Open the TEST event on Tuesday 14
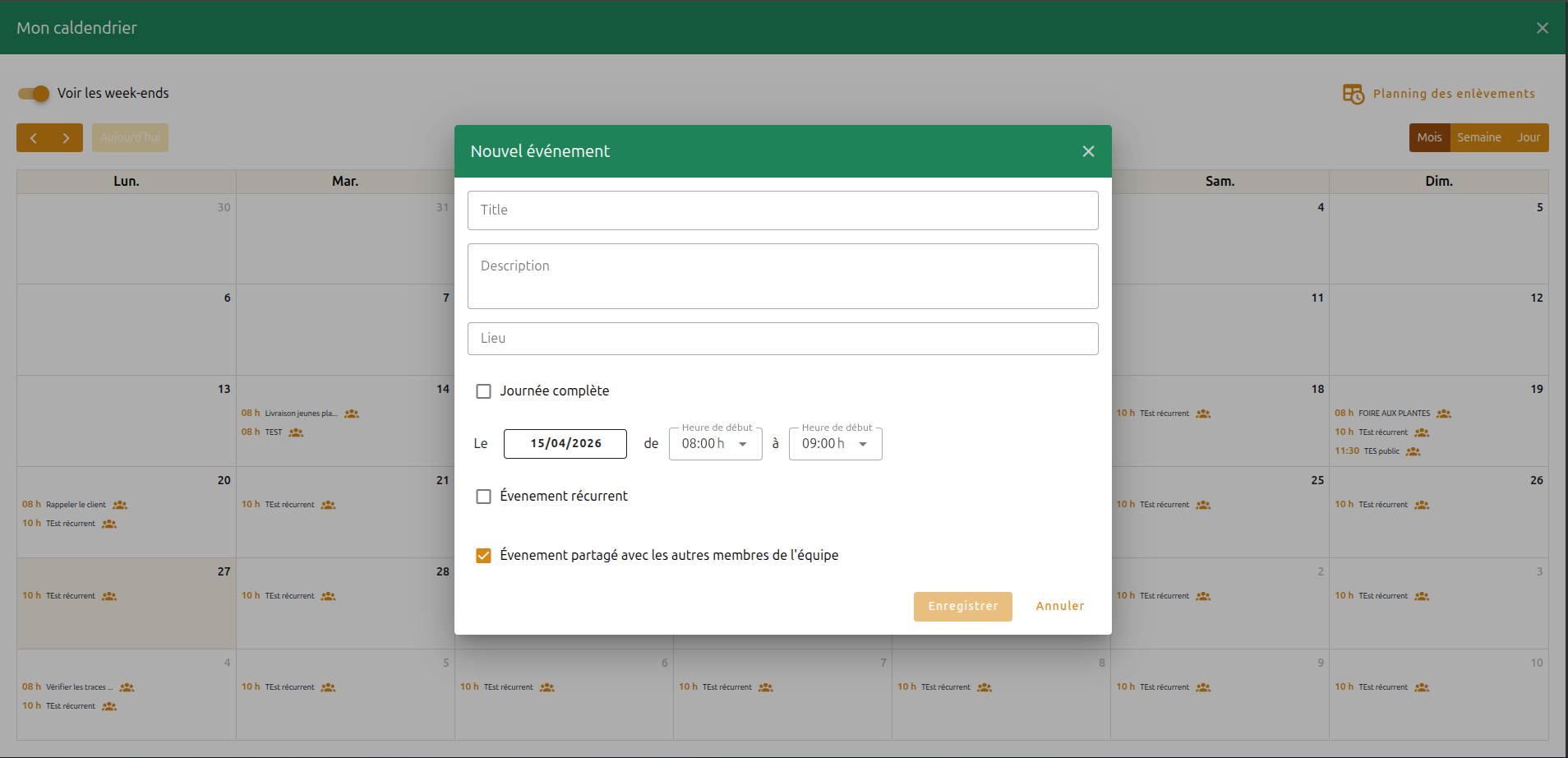 (273, 432)
